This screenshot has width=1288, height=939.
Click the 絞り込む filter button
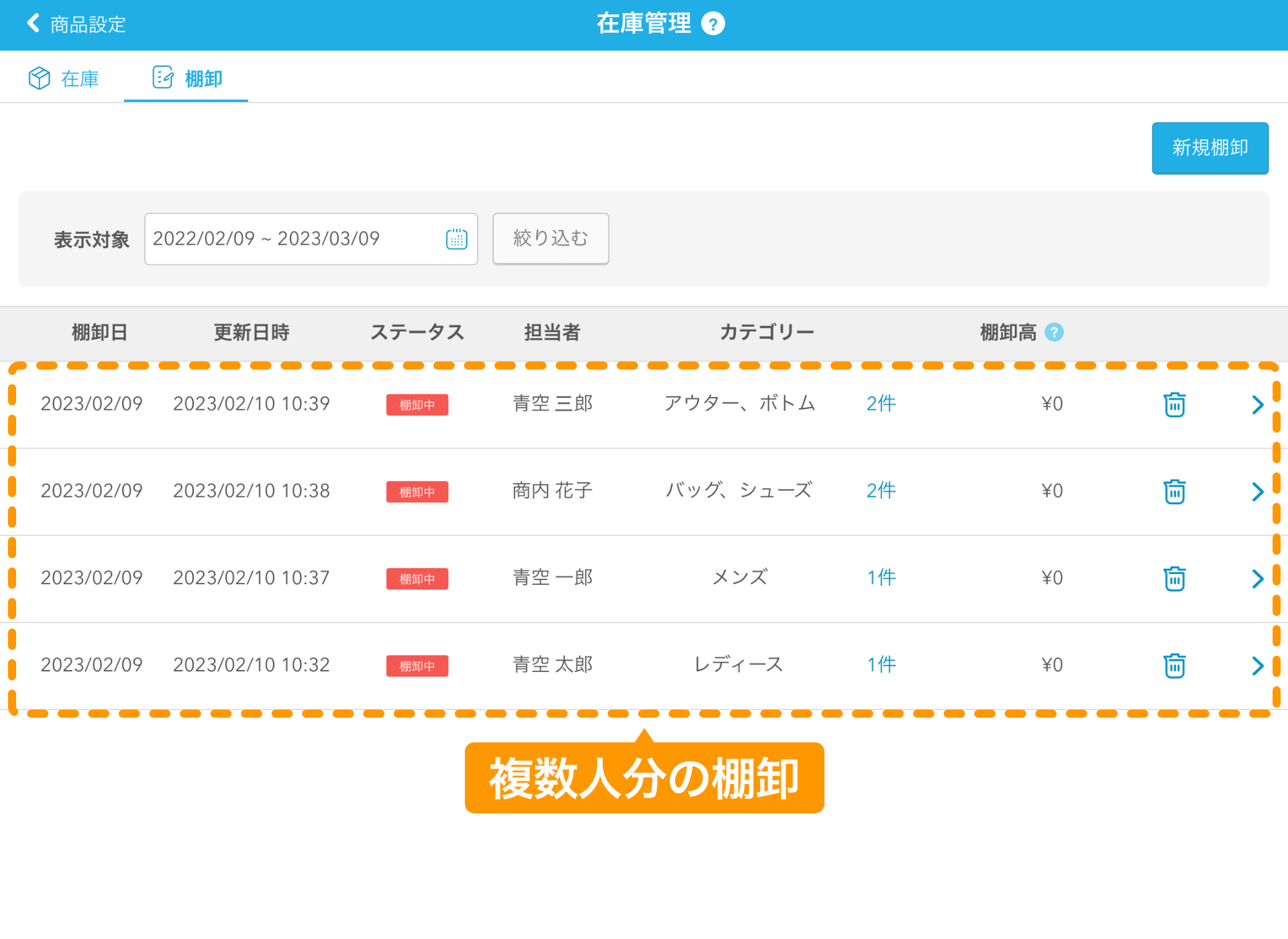tap(551, 239)
